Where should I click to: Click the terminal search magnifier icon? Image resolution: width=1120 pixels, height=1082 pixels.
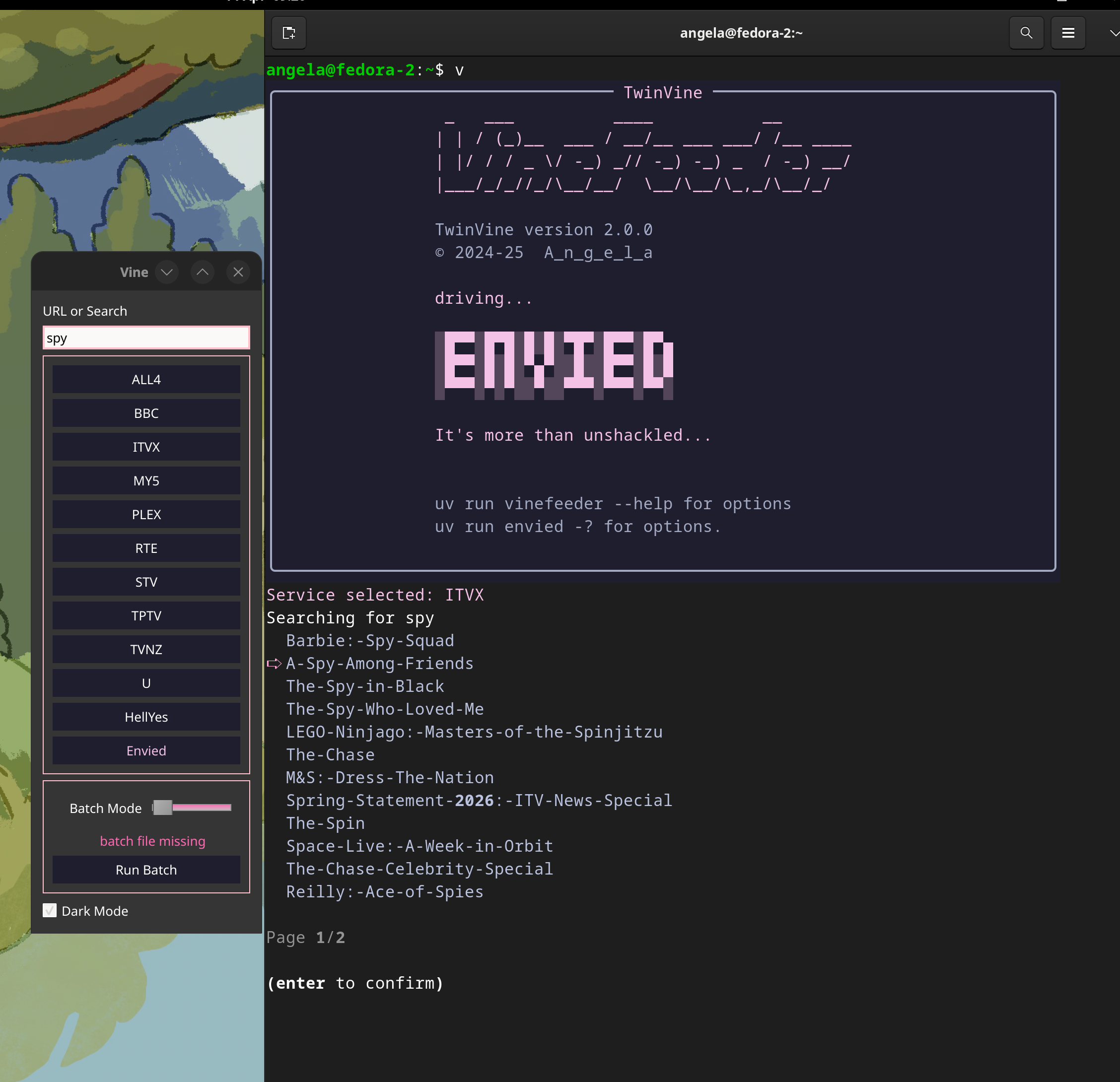point(1026,33)
